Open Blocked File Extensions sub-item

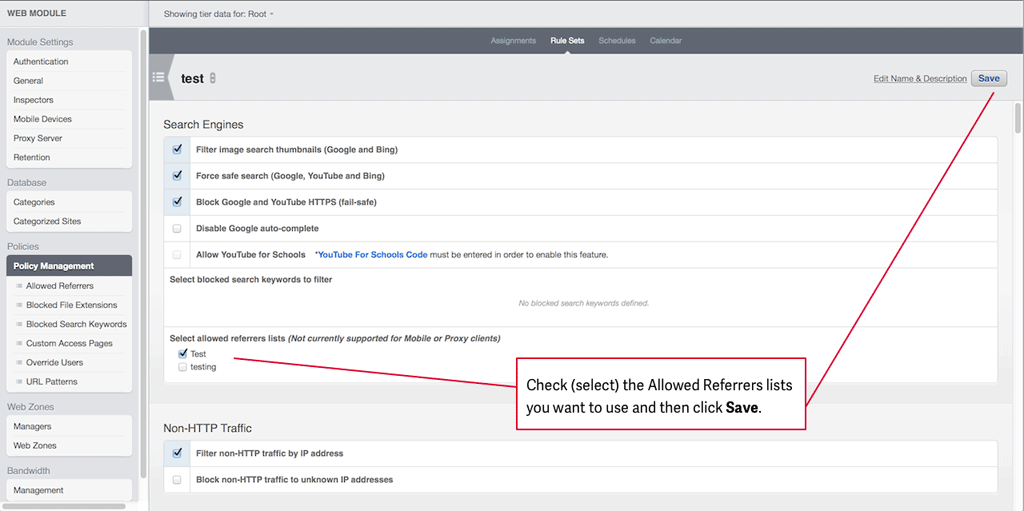[72, 305]
